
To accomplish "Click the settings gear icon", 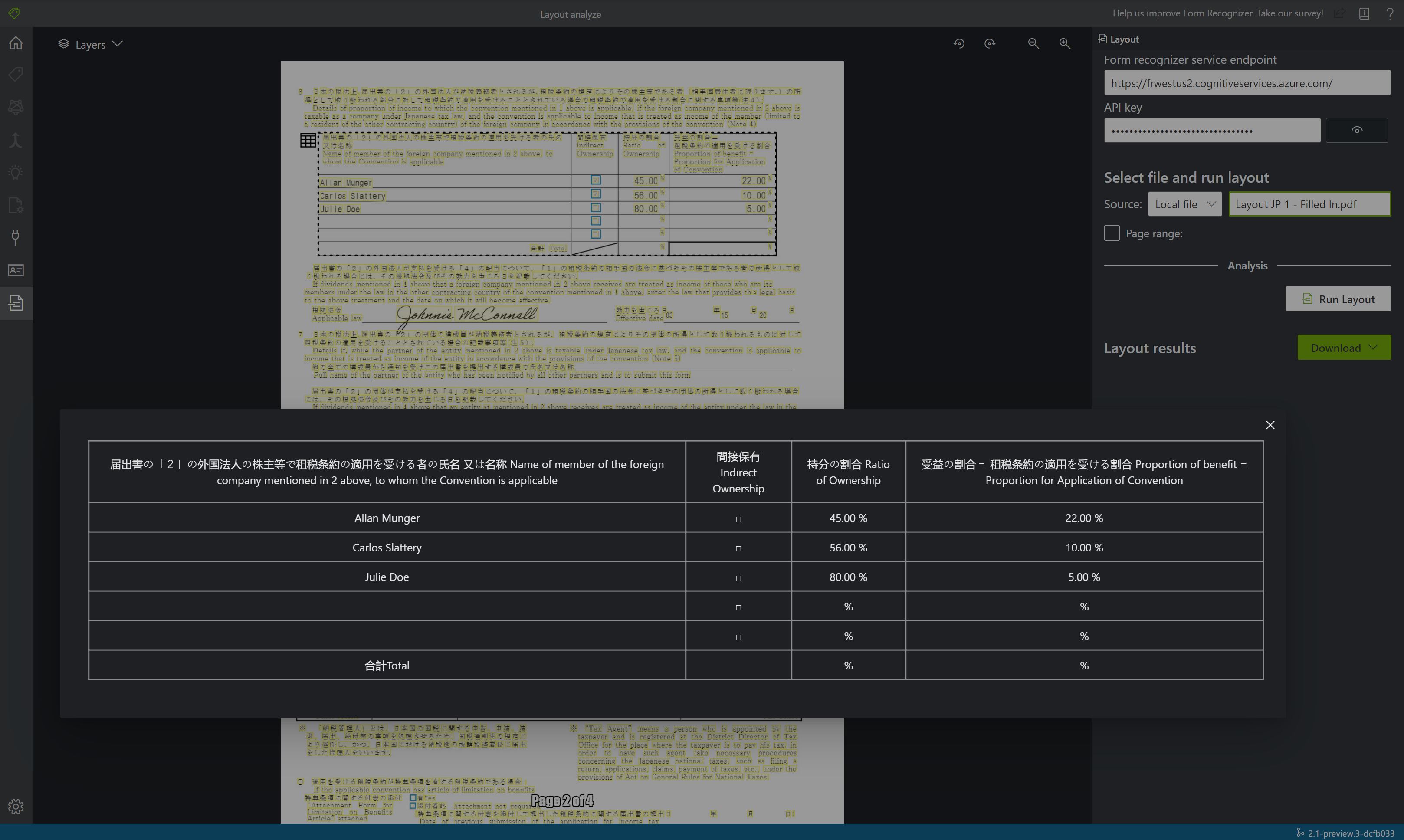I will tap(15, 806).
